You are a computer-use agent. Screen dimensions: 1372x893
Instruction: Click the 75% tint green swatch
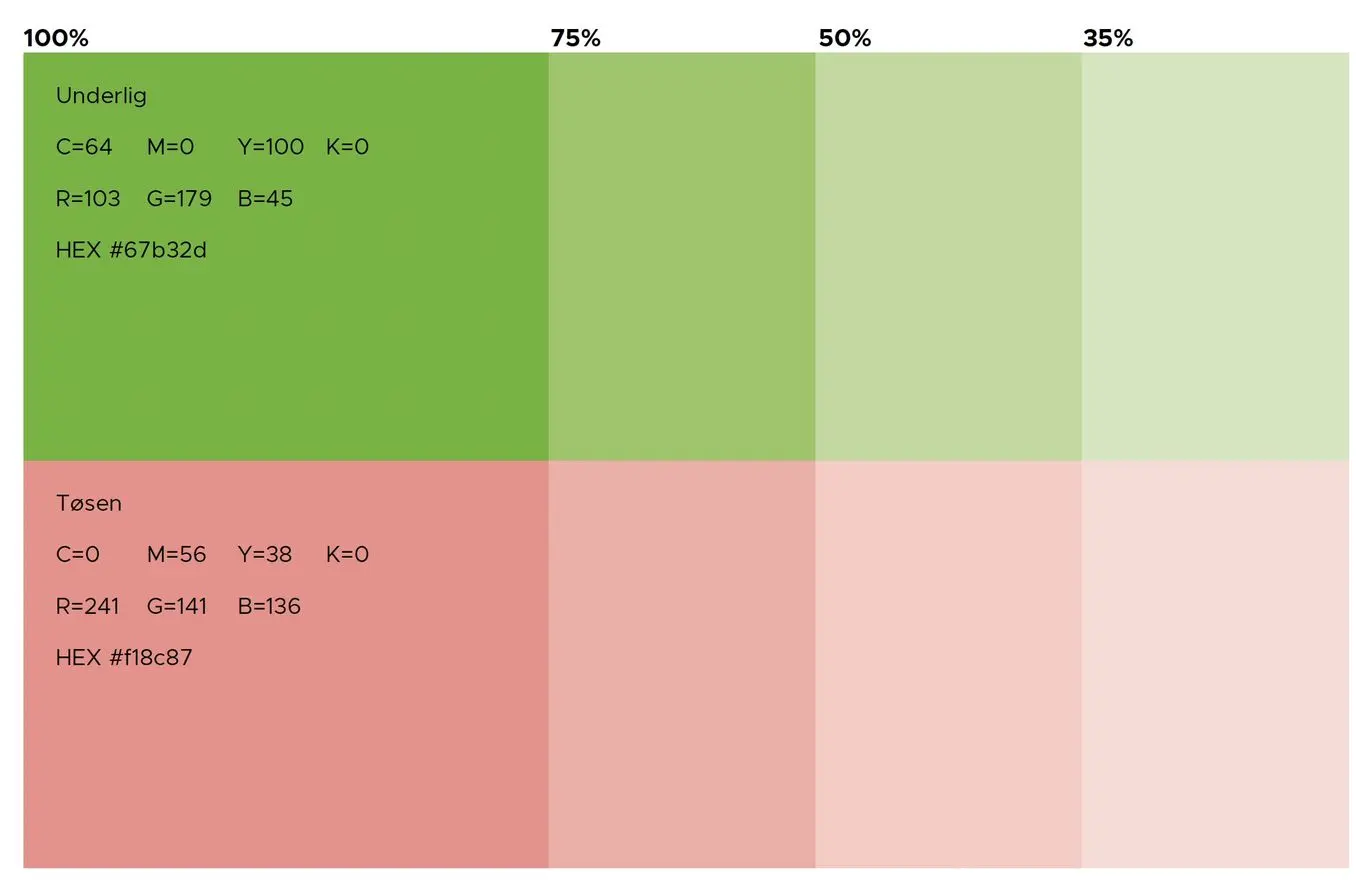click(681, 256)
